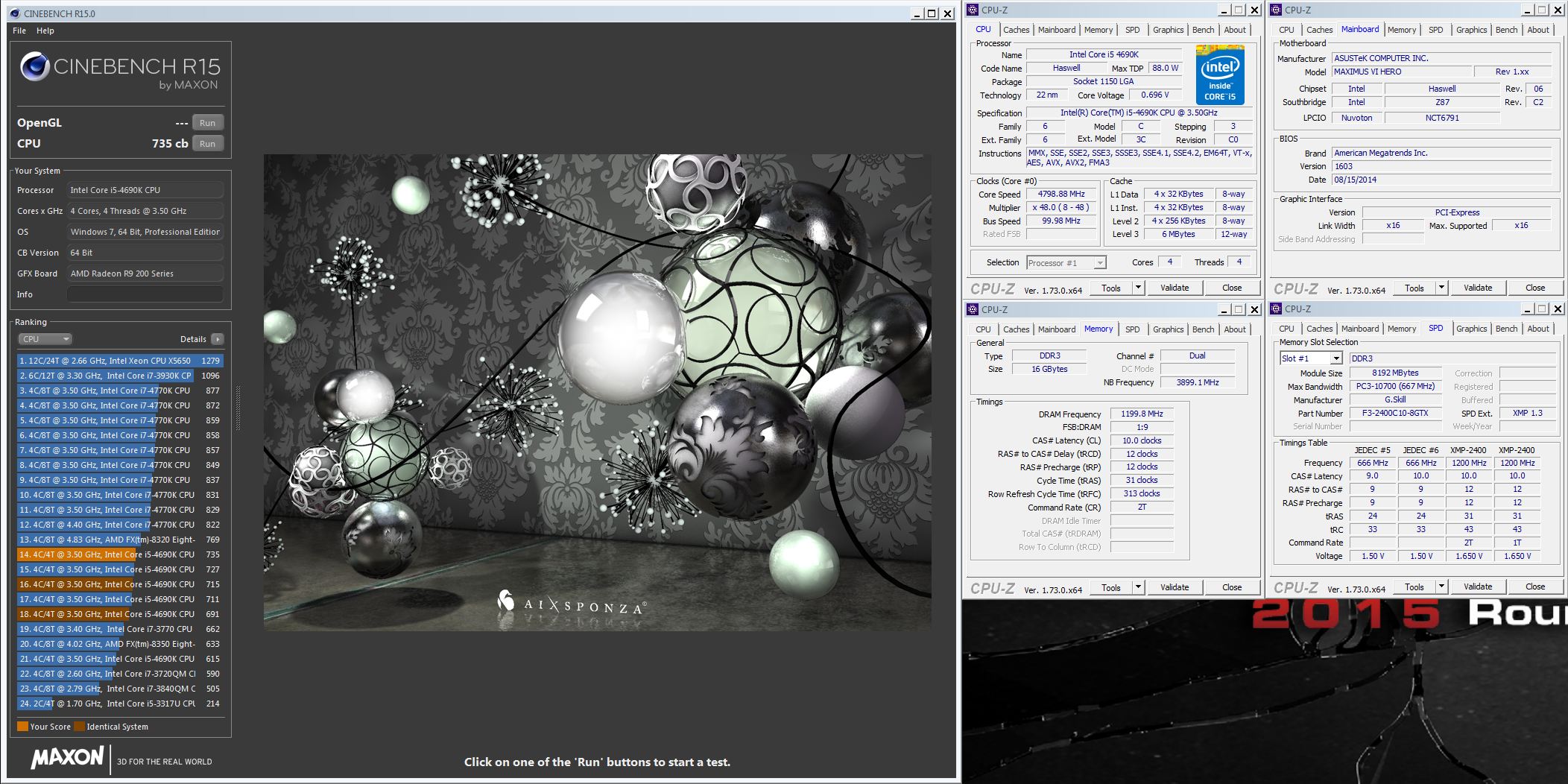
Task: Open Caches tab in CPU-Z CPU window
Action: (1016, 30)
